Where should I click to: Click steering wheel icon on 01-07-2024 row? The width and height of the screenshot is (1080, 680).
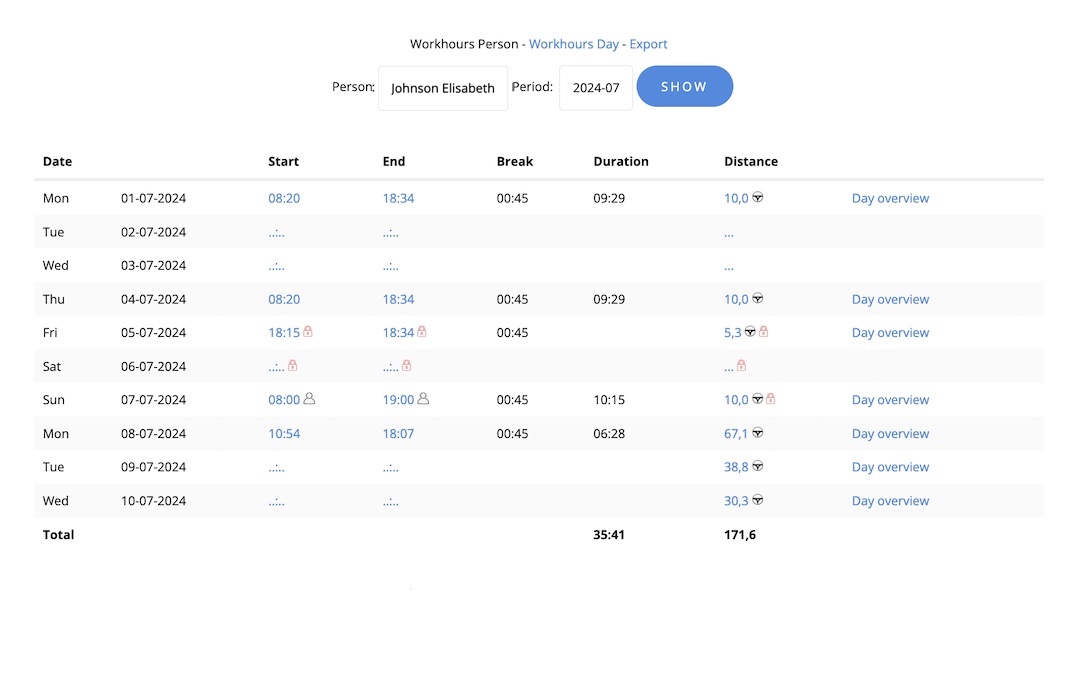point(758,198)
